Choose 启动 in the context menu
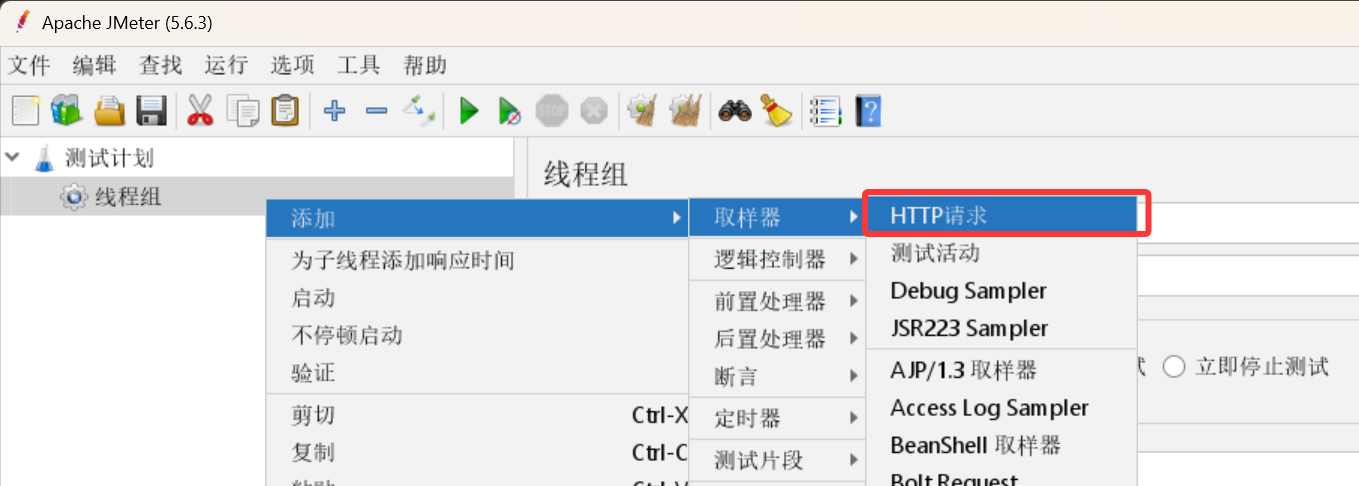The height and width of the screenshot is (486, 1359). click(477, 298)
